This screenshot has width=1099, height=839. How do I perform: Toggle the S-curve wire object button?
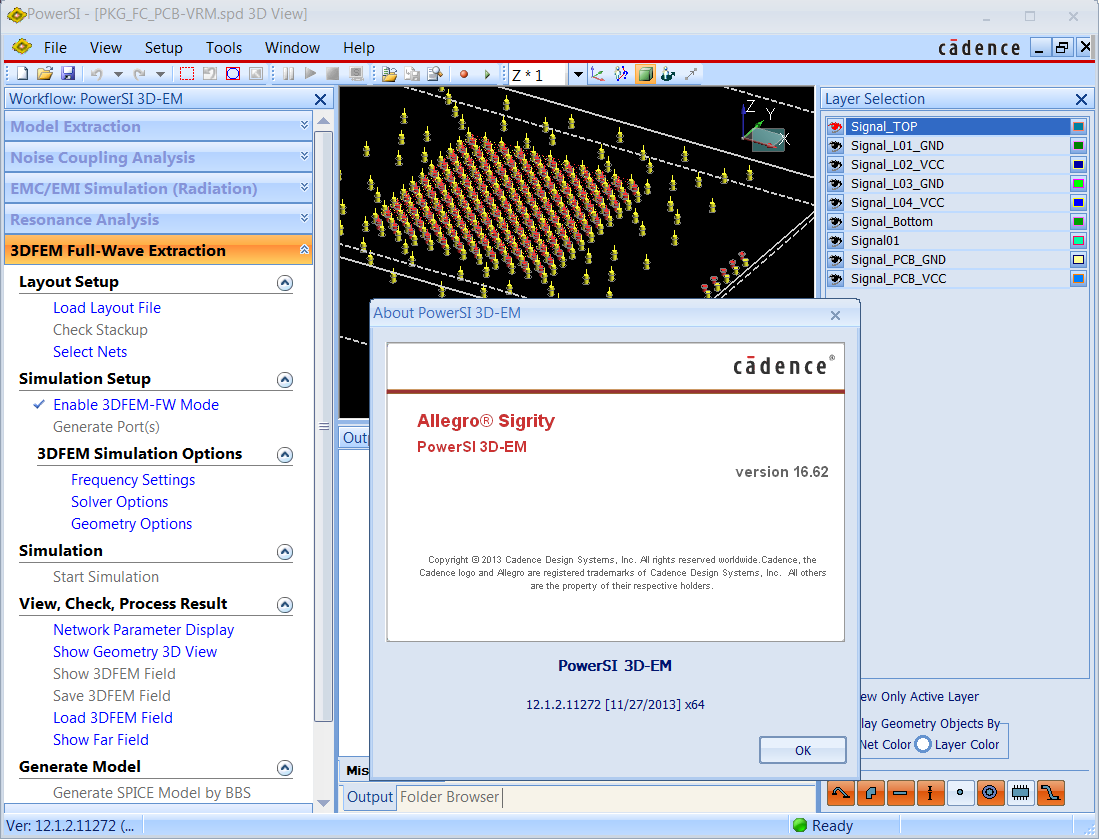1051,793
